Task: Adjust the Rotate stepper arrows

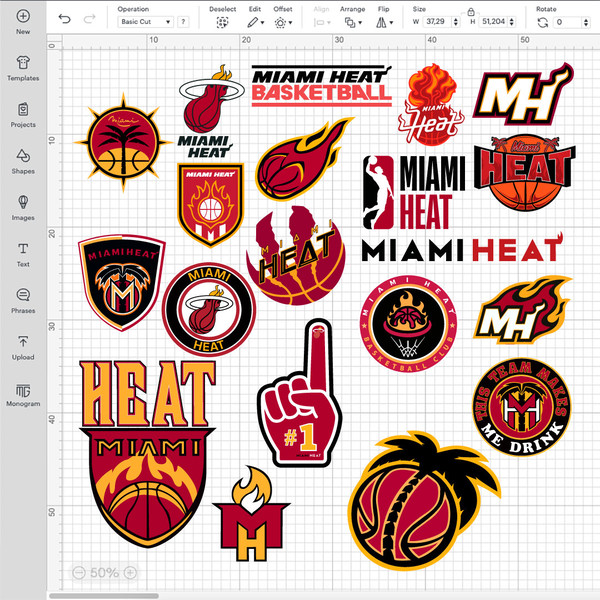Action: (586, 23)
